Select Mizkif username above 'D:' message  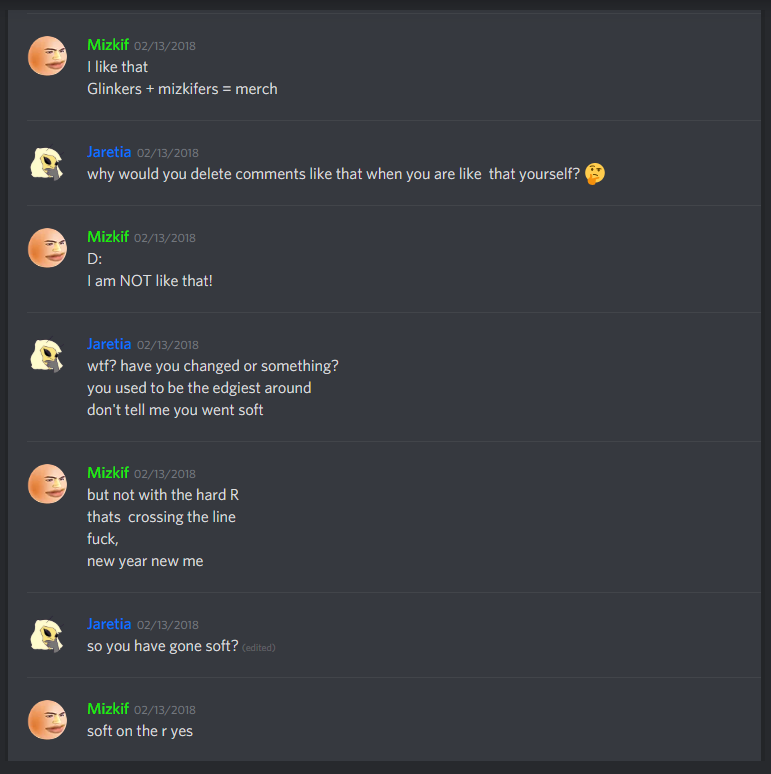pyautogui.click(x=108, y=237)
